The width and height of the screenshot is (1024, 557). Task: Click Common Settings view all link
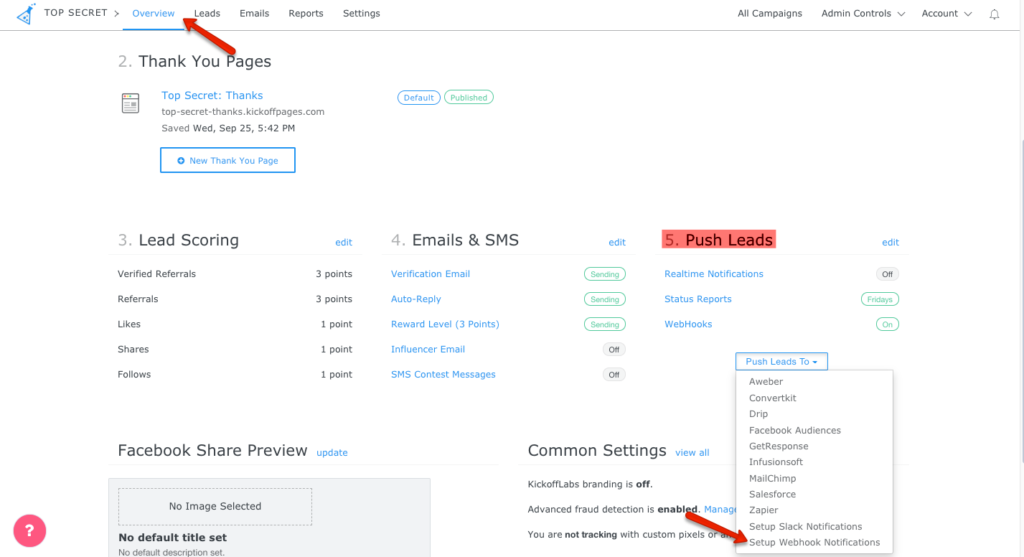pyautogui.click(x=692, y=453)
